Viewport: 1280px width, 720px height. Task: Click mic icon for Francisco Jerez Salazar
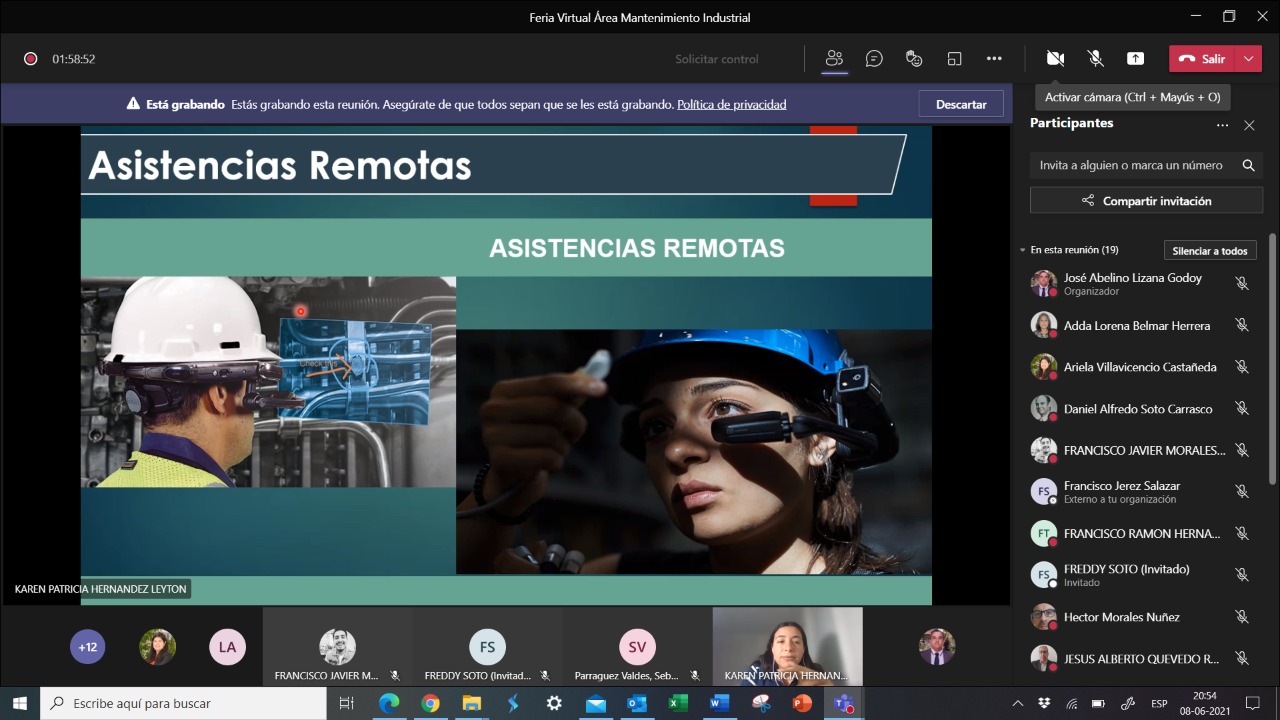click(1242, 491)
